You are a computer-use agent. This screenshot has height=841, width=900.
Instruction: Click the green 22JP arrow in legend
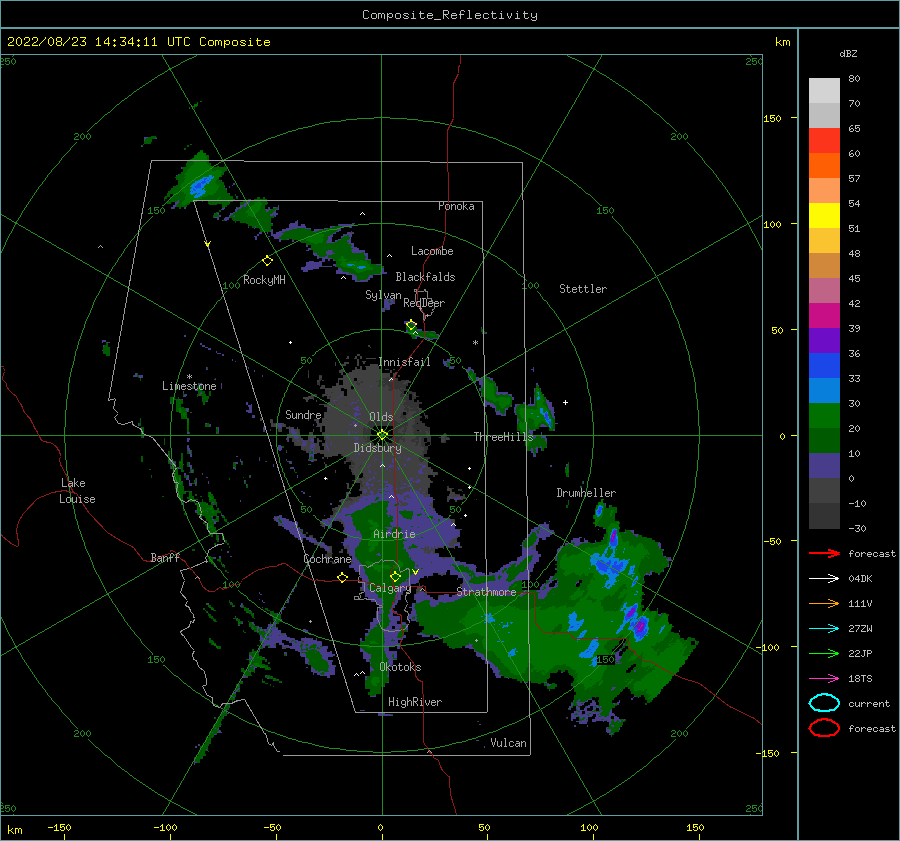(824, 653)
